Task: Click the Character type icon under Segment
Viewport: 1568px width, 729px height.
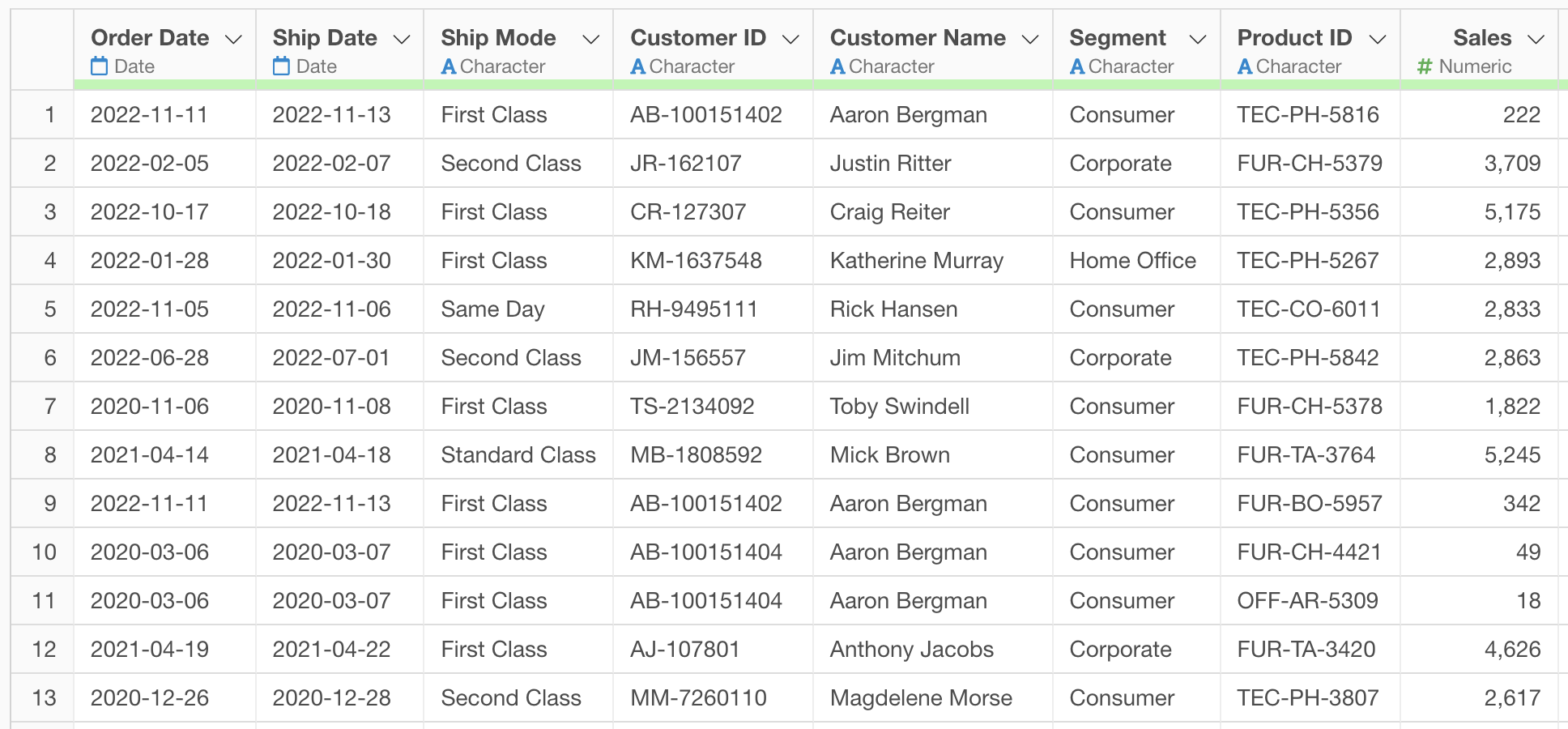Action: coord(1077,66)
